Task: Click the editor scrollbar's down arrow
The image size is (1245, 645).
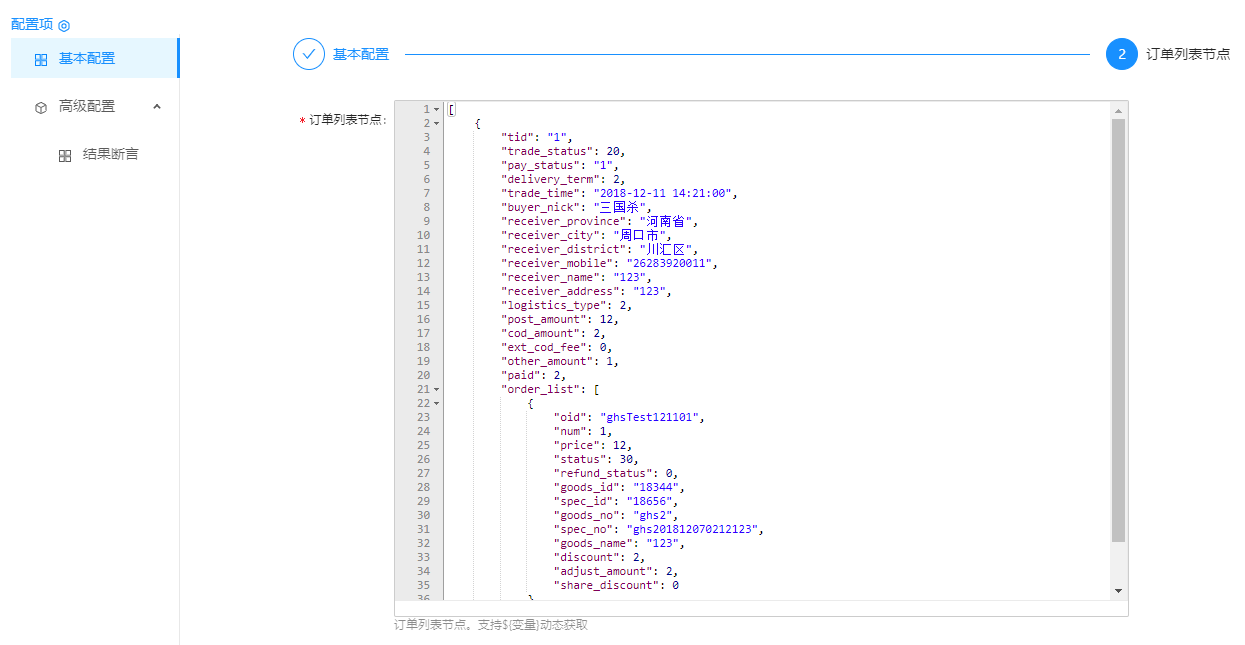Action: (x=1118, y=591)
